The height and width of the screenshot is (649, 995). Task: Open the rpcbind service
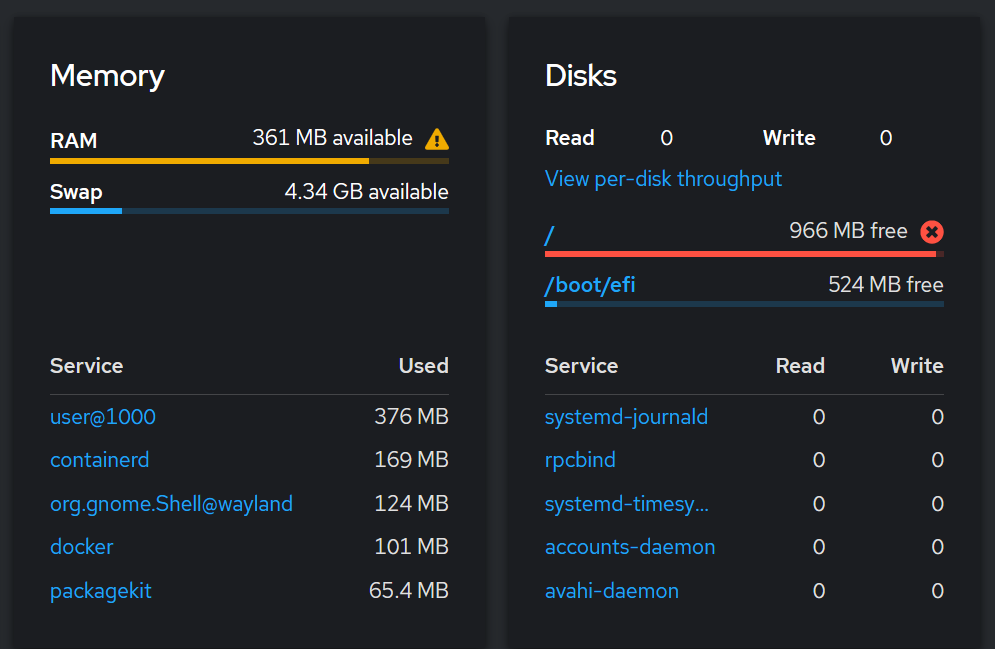(x=580, y=460)
